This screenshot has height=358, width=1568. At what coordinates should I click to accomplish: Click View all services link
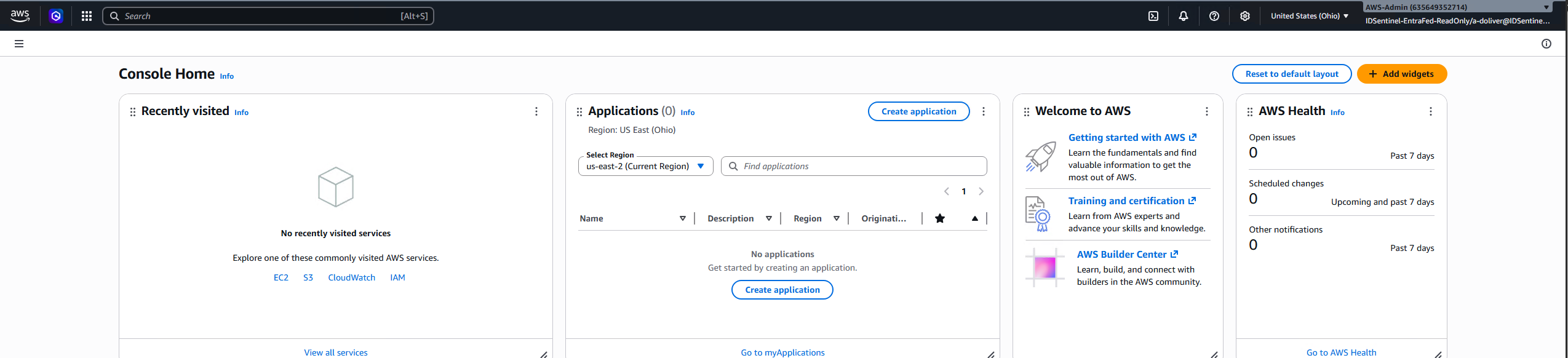click(x=336, y=352)
